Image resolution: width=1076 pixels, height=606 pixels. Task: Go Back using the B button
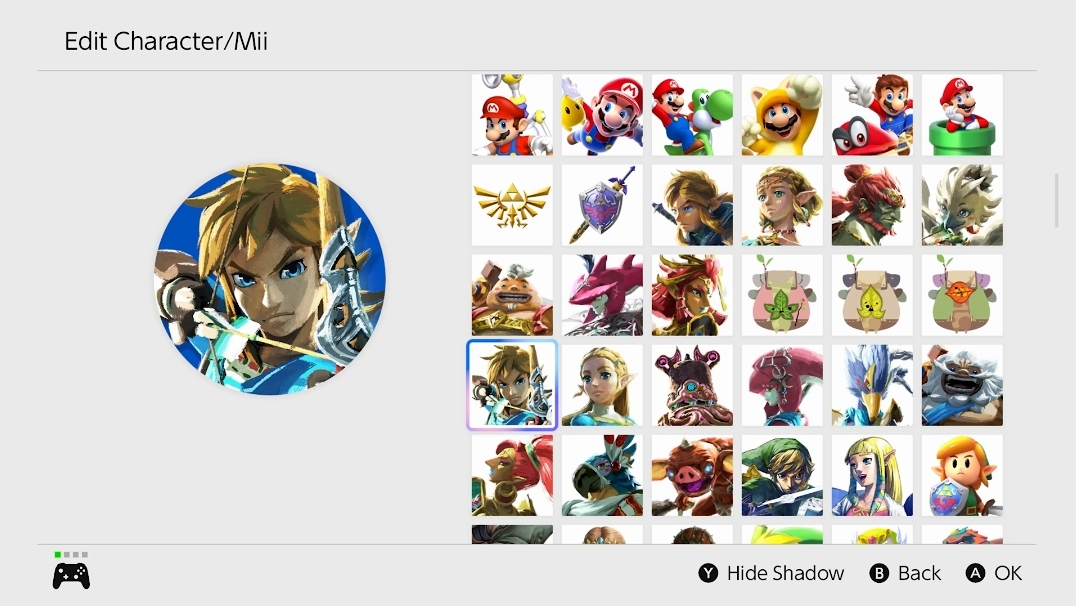click(905, 573)
